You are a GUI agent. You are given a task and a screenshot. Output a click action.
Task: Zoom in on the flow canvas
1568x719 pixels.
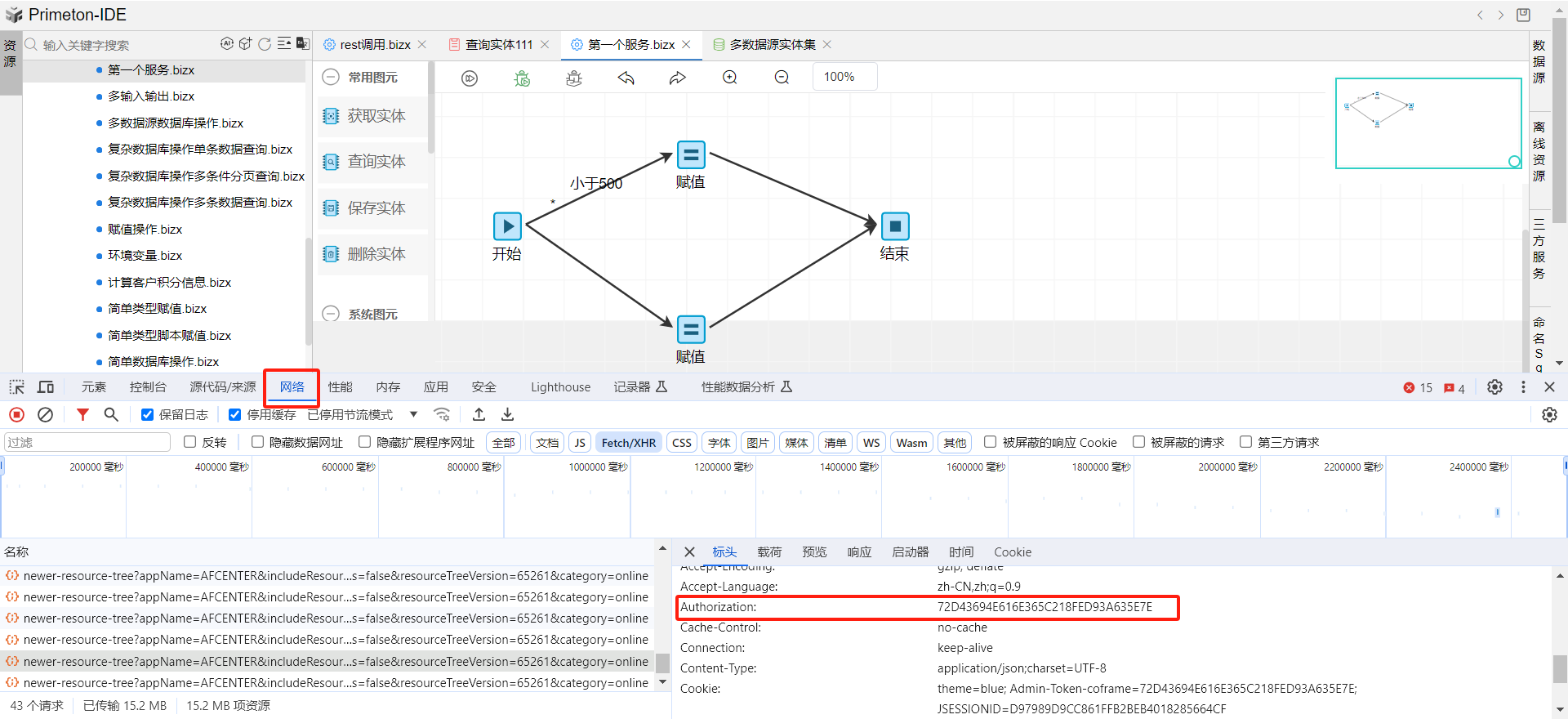tap(730, 78)
